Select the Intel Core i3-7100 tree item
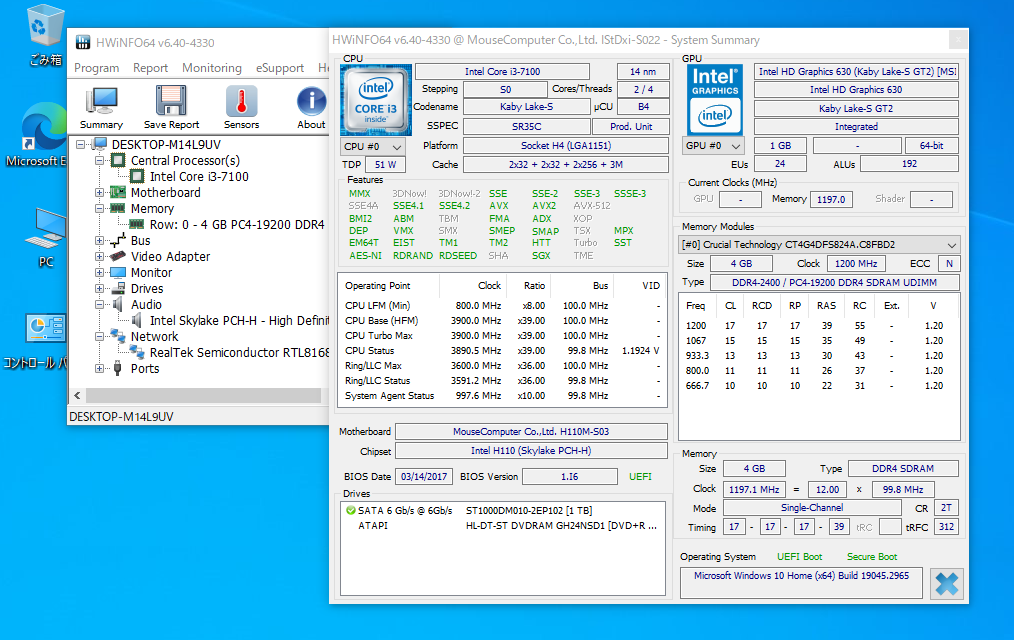The width and height of the screenshot is (1014, 640). tap(198, 177)
